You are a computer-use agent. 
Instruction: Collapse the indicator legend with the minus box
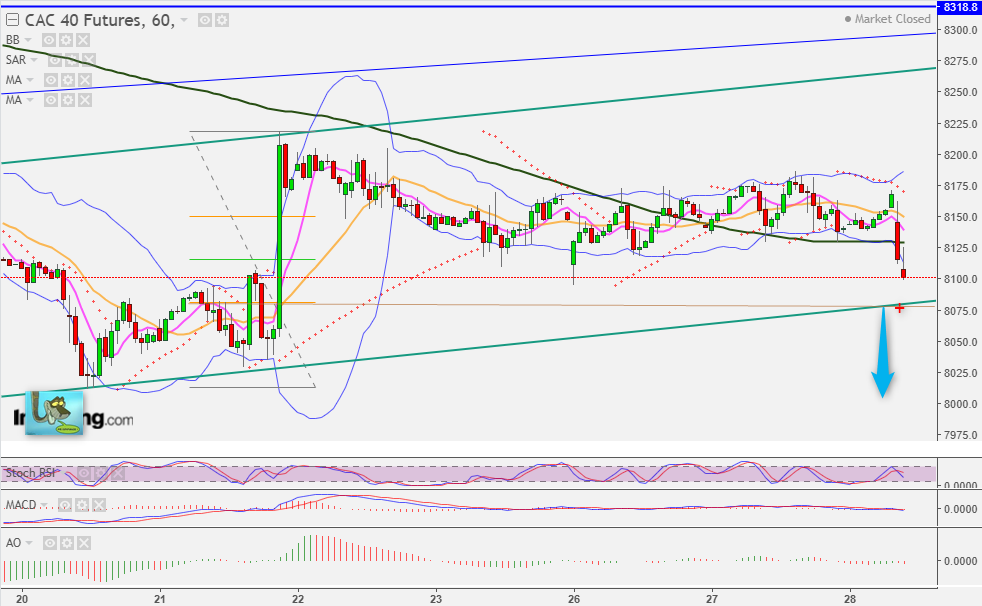pos(12,20)
